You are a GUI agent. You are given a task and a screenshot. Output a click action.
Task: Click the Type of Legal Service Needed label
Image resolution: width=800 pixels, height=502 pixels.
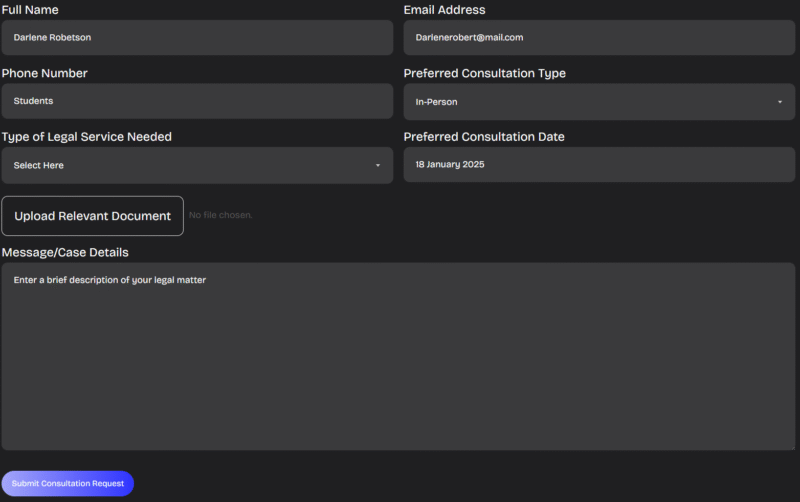click(x=87, y=137)
